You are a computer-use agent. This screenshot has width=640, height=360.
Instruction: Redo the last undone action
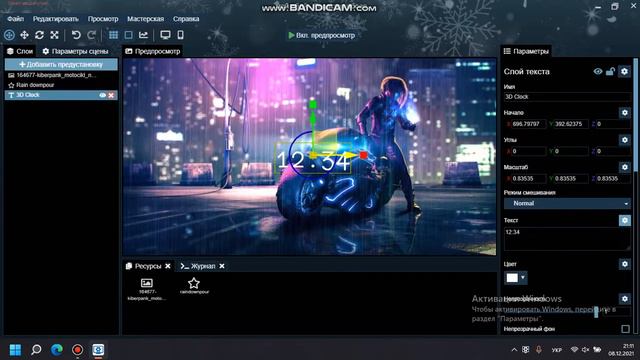pos(91,35)
